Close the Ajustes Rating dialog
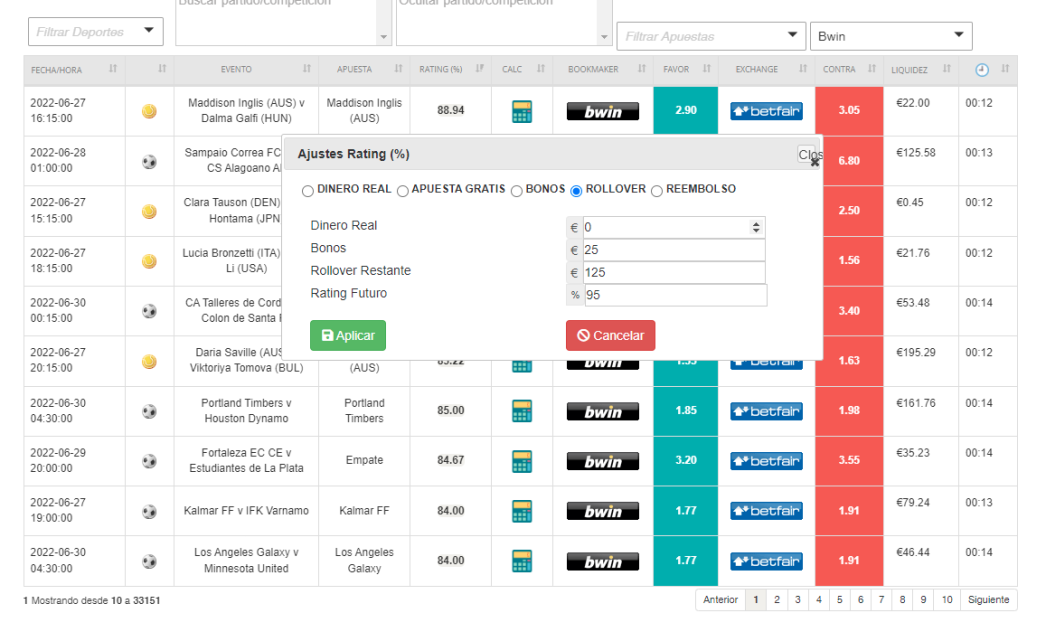1046x632 pixels. (x=809, y=155)
